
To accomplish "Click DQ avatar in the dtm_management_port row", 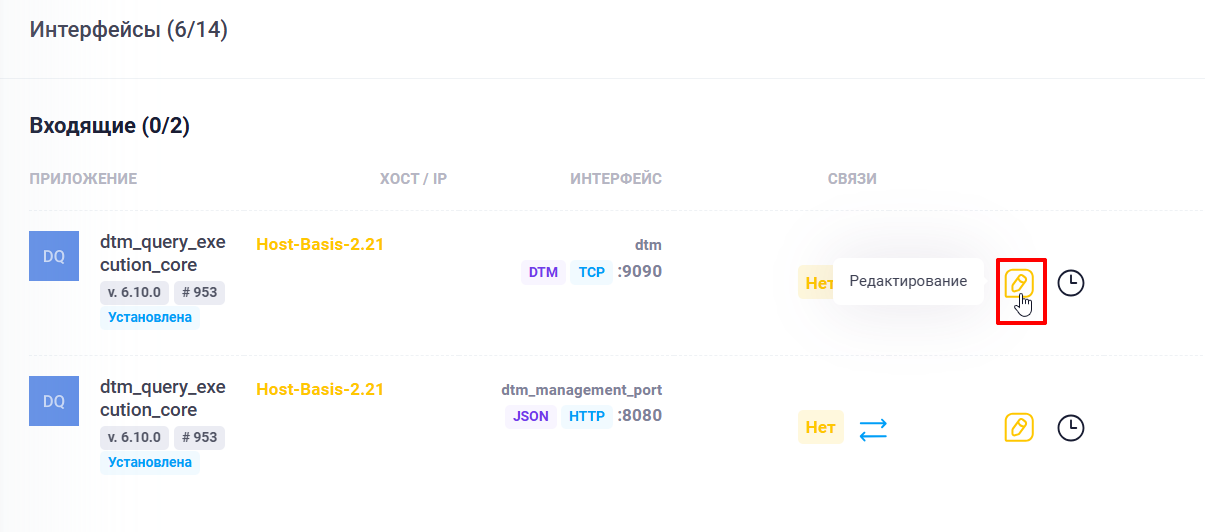I will click(54, 401).
